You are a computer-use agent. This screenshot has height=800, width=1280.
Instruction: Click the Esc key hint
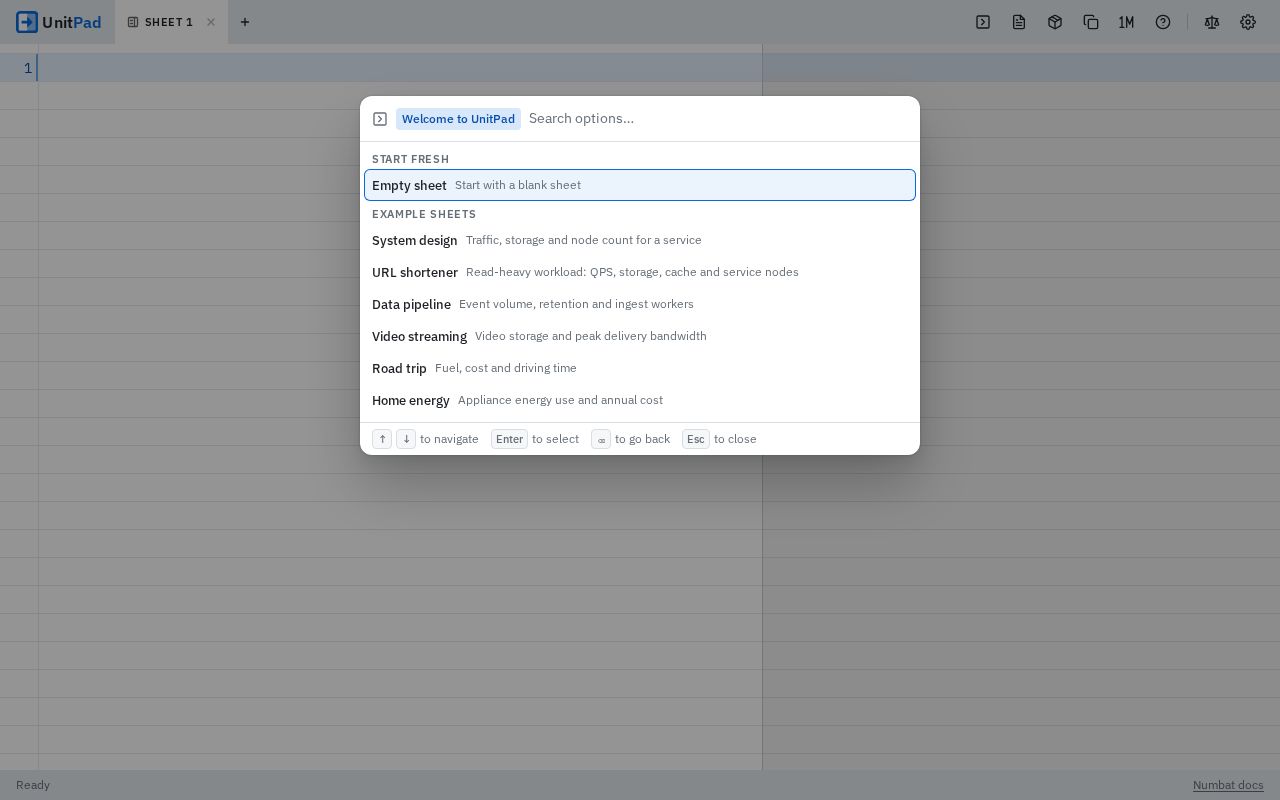click(696, 439)
